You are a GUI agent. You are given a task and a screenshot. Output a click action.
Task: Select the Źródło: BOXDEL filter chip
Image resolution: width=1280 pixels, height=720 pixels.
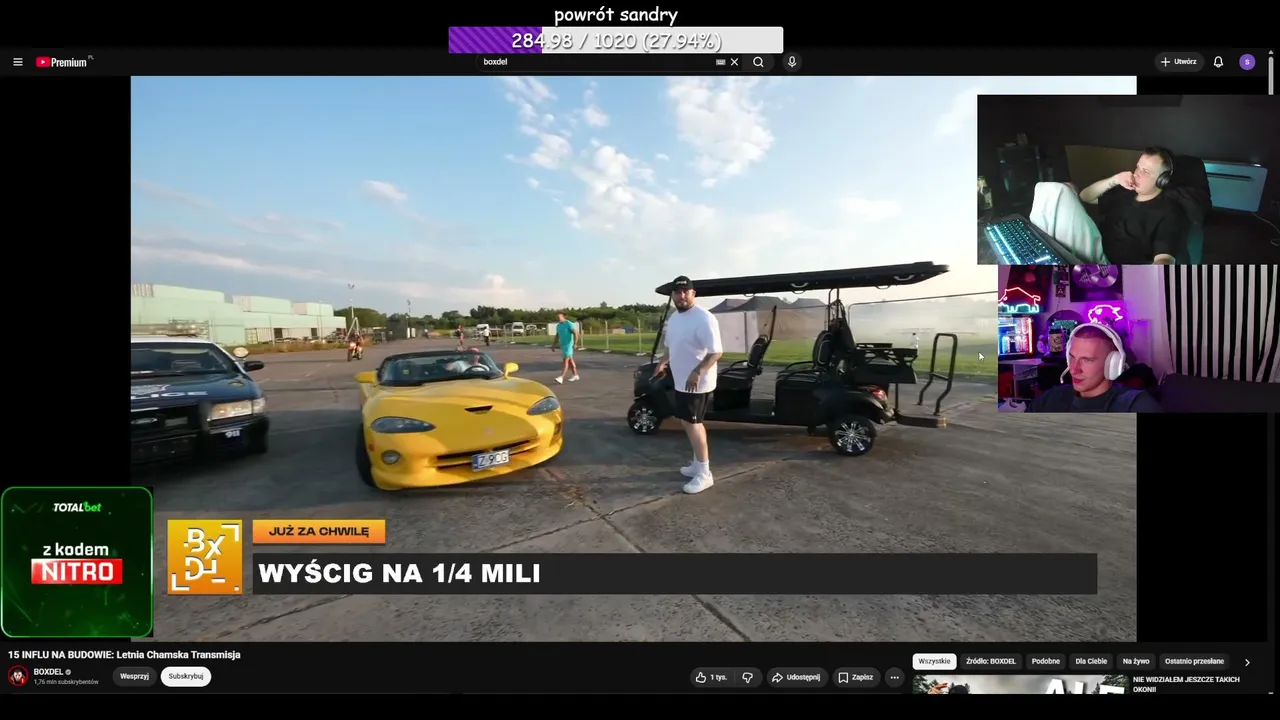pyautogui.click(x=991, y=661)
